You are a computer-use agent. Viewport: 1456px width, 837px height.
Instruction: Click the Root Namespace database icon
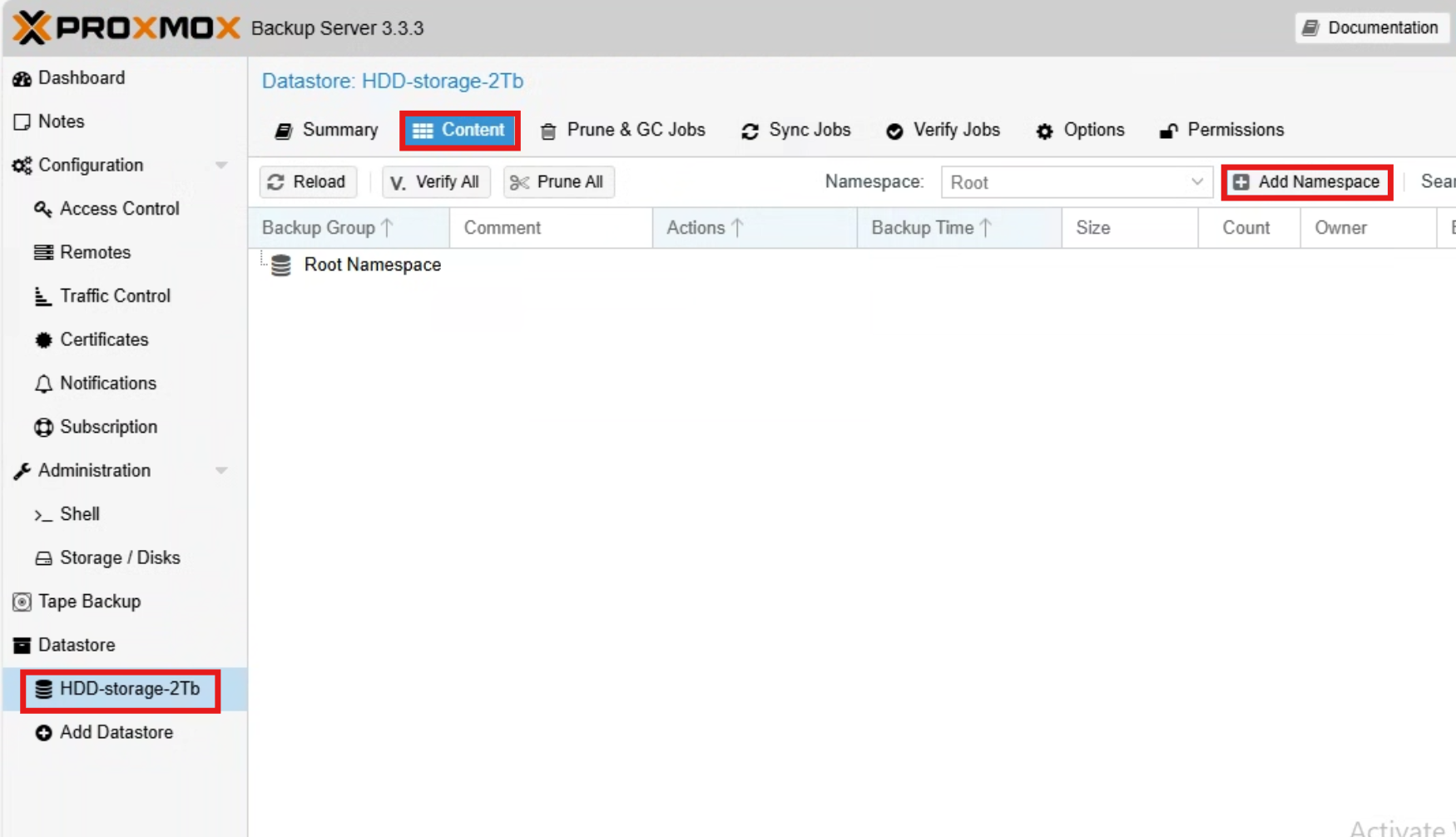click(281, 265)
